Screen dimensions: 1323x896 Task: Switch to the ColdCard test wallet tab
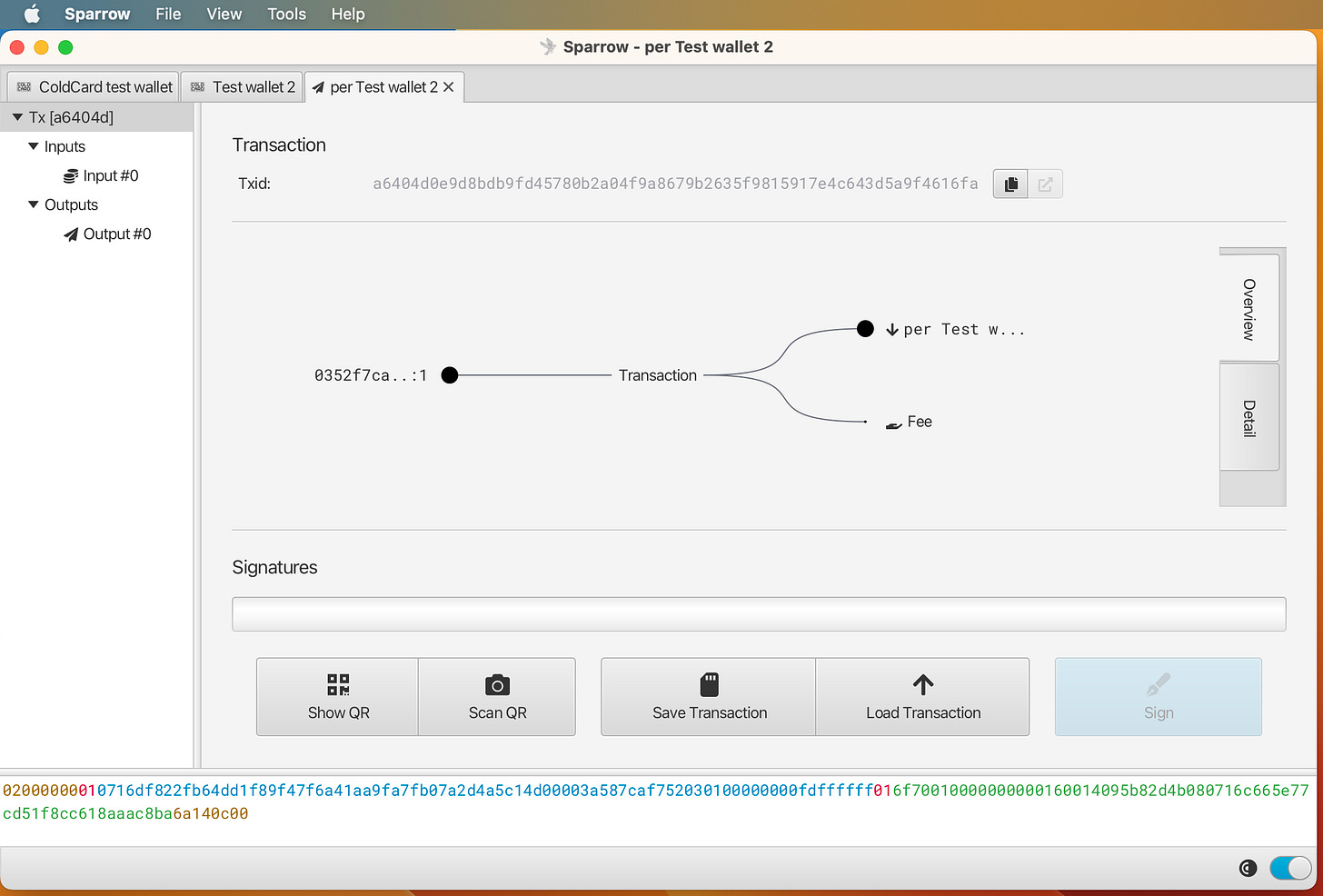point(94,87)
